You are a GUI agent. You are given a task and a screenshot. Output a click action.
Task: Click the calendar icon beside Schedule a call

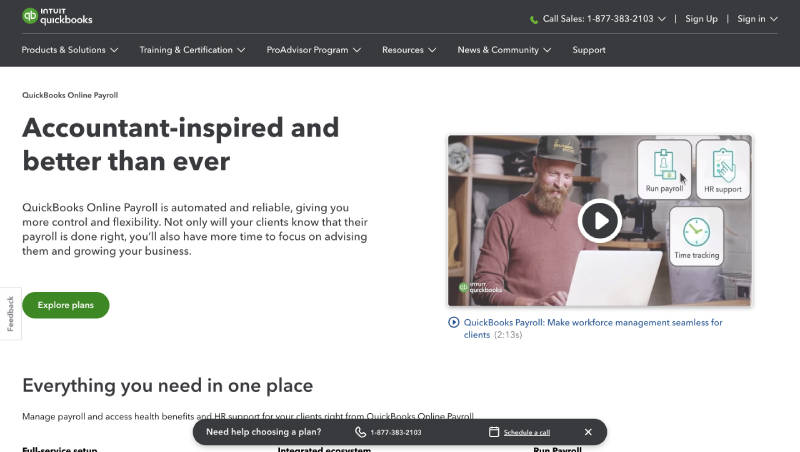coord(494,432)
